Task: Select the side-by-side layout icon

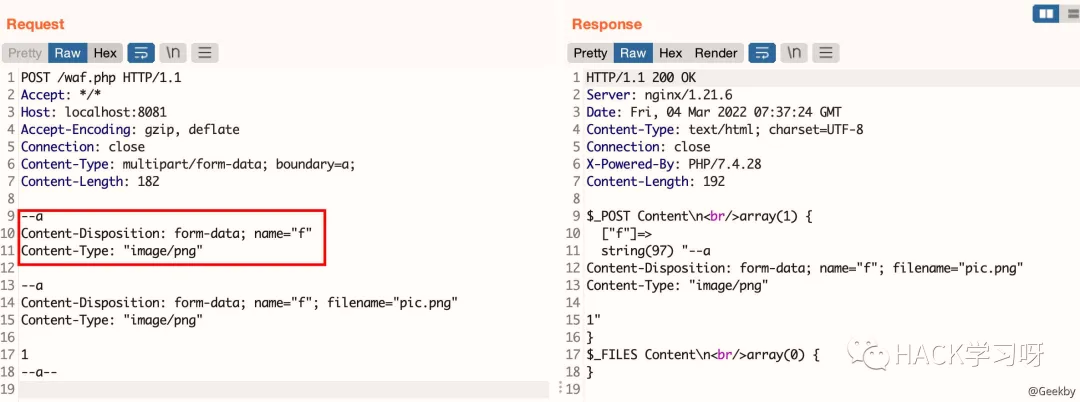Action: click(1046, 13)
